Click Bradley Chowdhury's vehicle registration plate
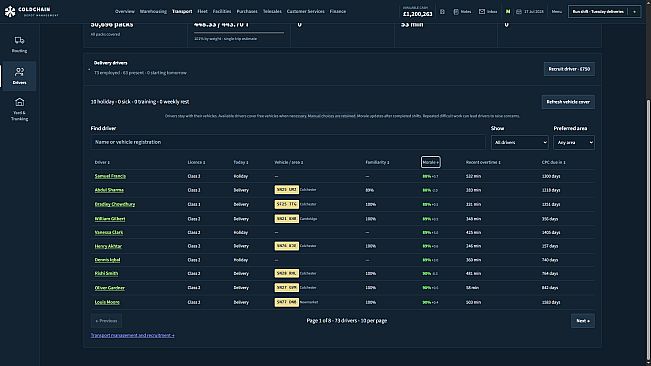The image size is (651, 366). click(x=286, y=204)
